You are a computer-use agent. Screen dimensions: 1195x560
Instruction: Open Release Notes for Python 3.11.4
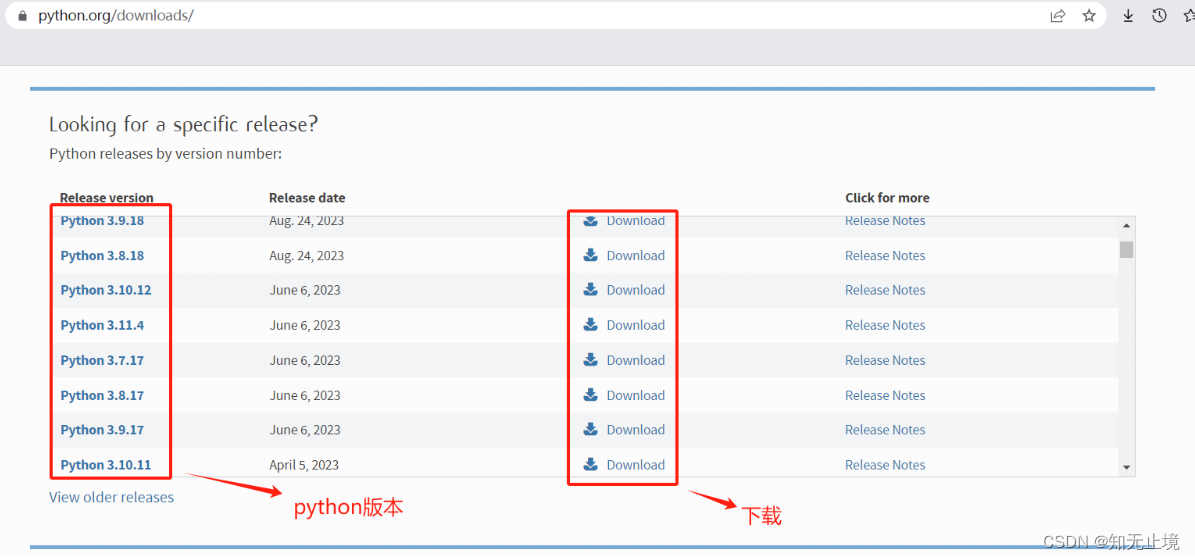point(885,325)
